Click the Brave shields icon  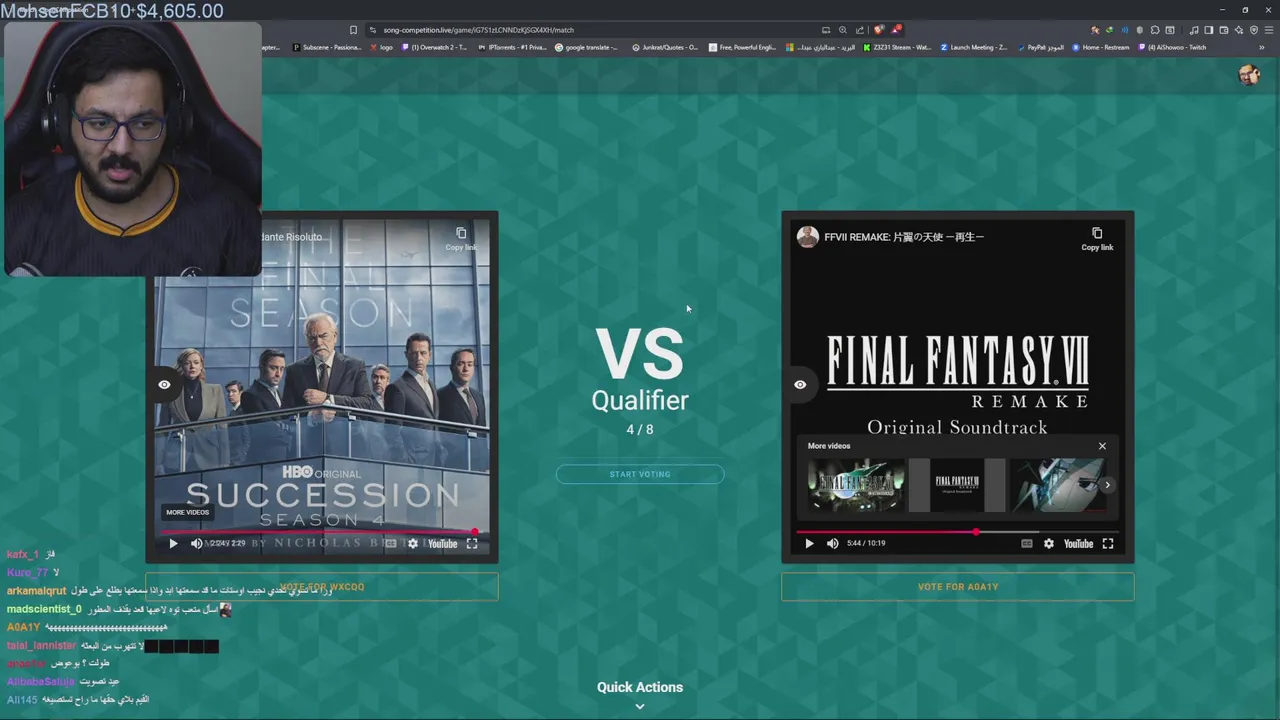click(x=879, y=30)
